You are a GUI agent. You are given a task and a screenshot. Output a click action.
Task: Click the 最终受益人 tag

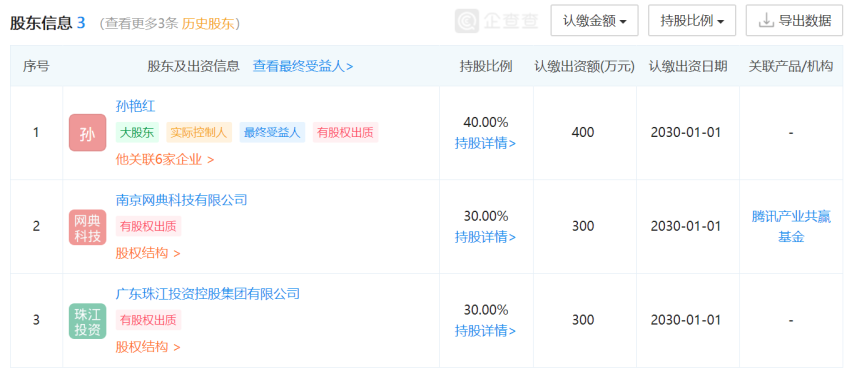[x=272, y=133]
